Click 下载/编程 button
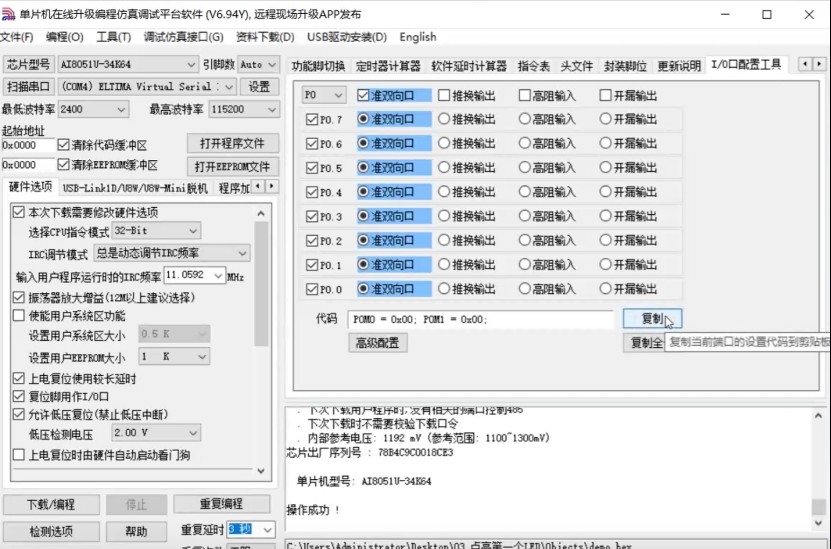Screen dimensions: 831x549 (x=51, y=505)
